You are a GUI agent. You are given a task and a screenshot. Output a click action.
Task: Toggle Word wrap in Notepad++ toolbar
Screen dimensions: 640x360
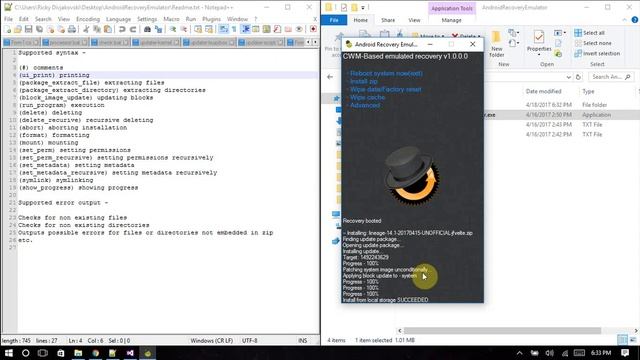(223, 29)
